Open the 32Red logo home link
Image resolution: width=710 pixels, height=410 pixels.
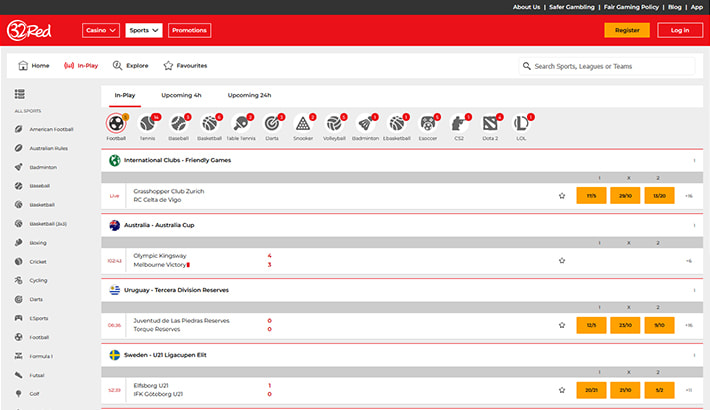coord(29,30)
